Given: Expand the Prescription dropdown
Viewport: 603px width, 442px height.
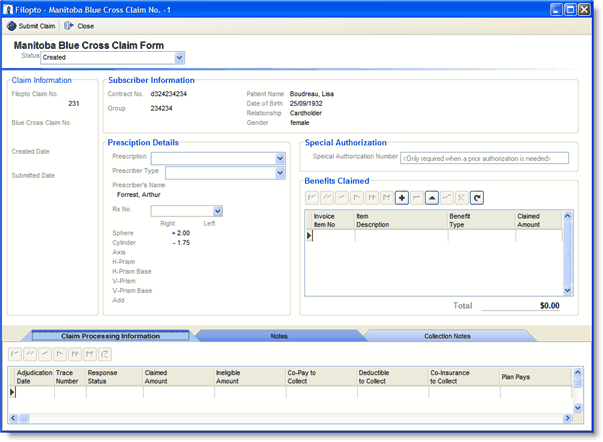Looking at the screenshot, I should (280, 158).
